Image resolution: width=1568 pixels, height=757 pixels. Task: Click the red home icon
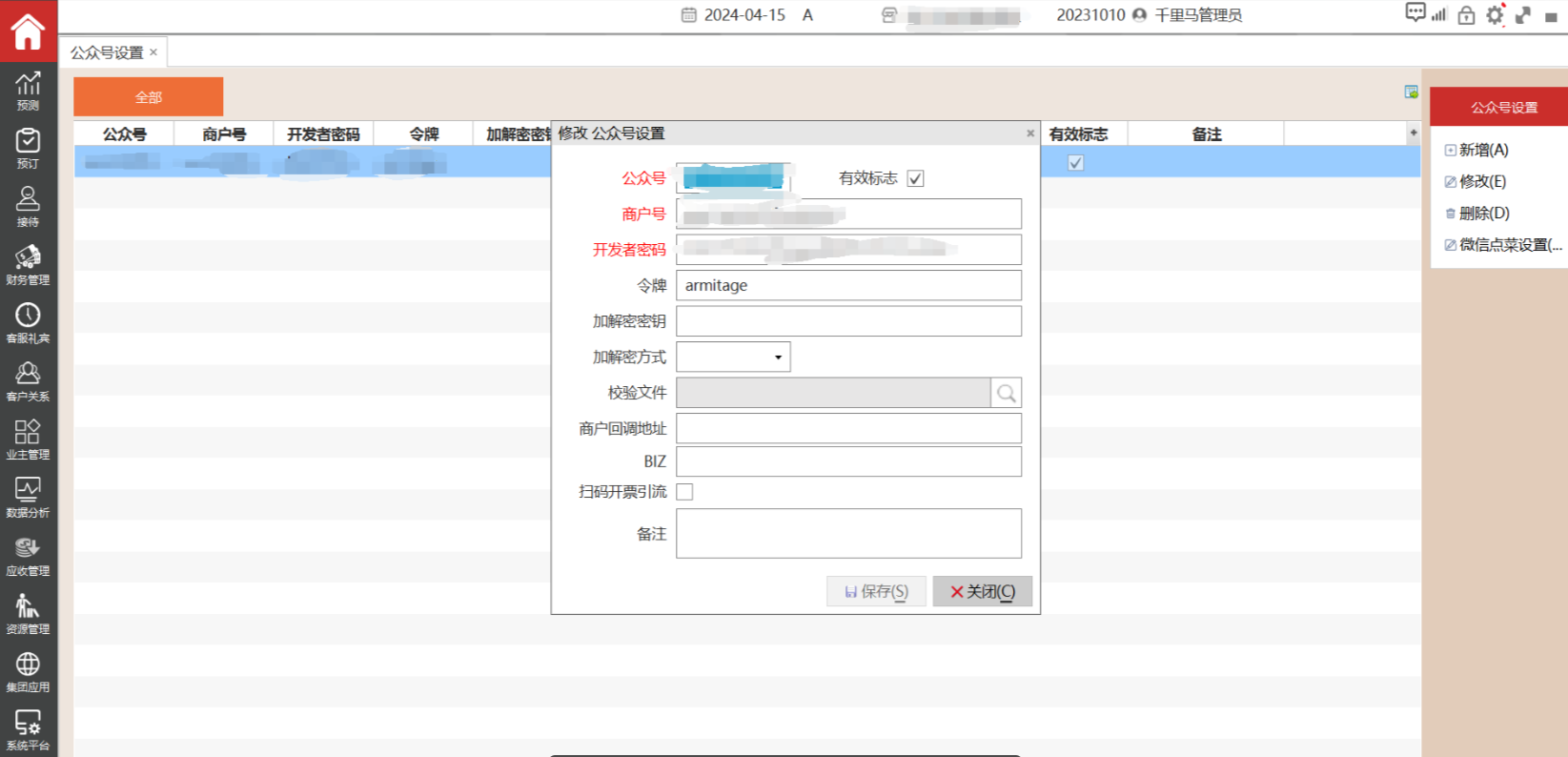pos(28,31)
